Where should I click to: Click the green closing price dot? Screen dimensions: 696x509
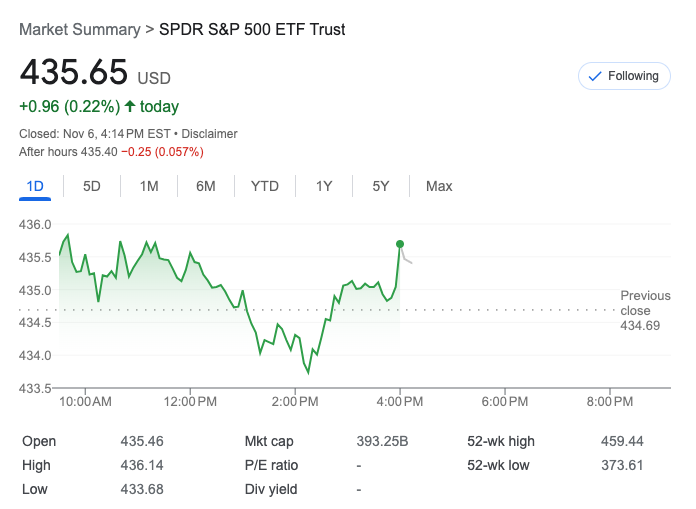point(400,244)
